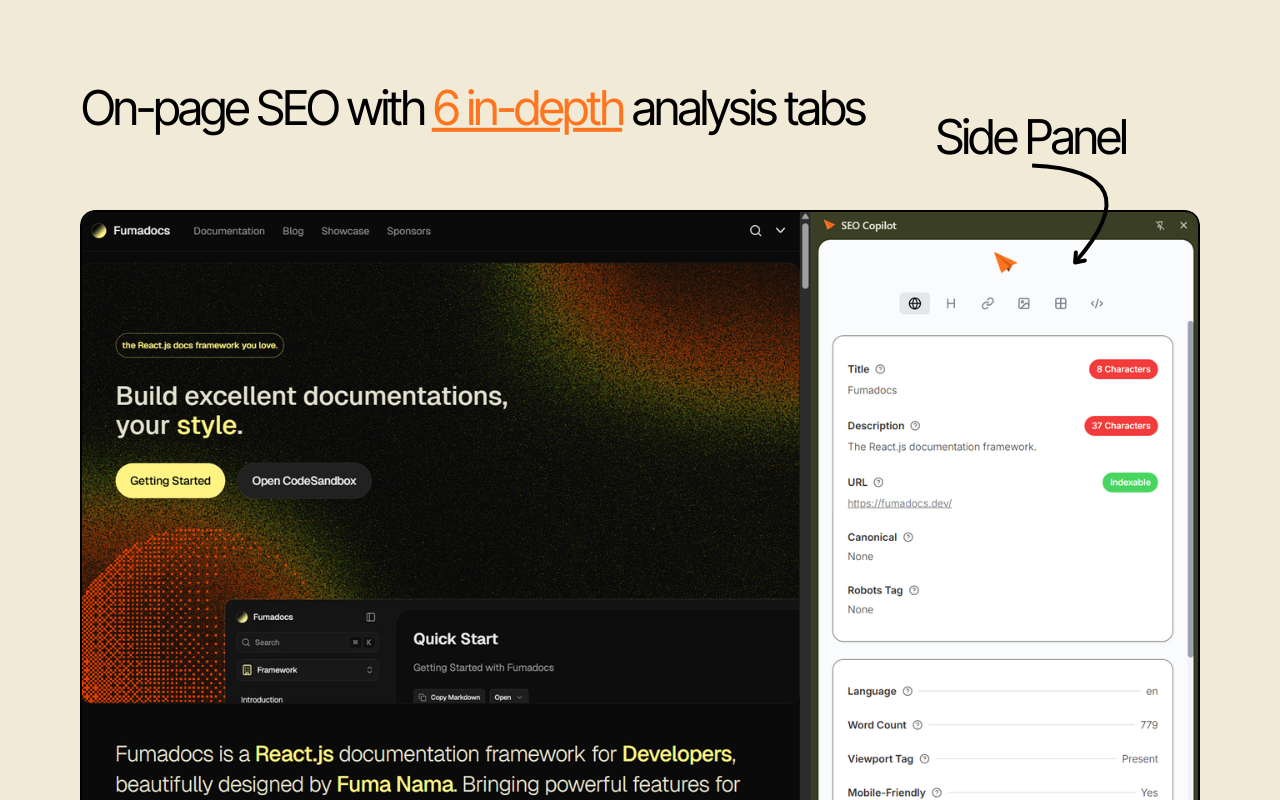
Task: Toggle the pin on the SEO Copilot panel
Action: tap(1159, 225)
